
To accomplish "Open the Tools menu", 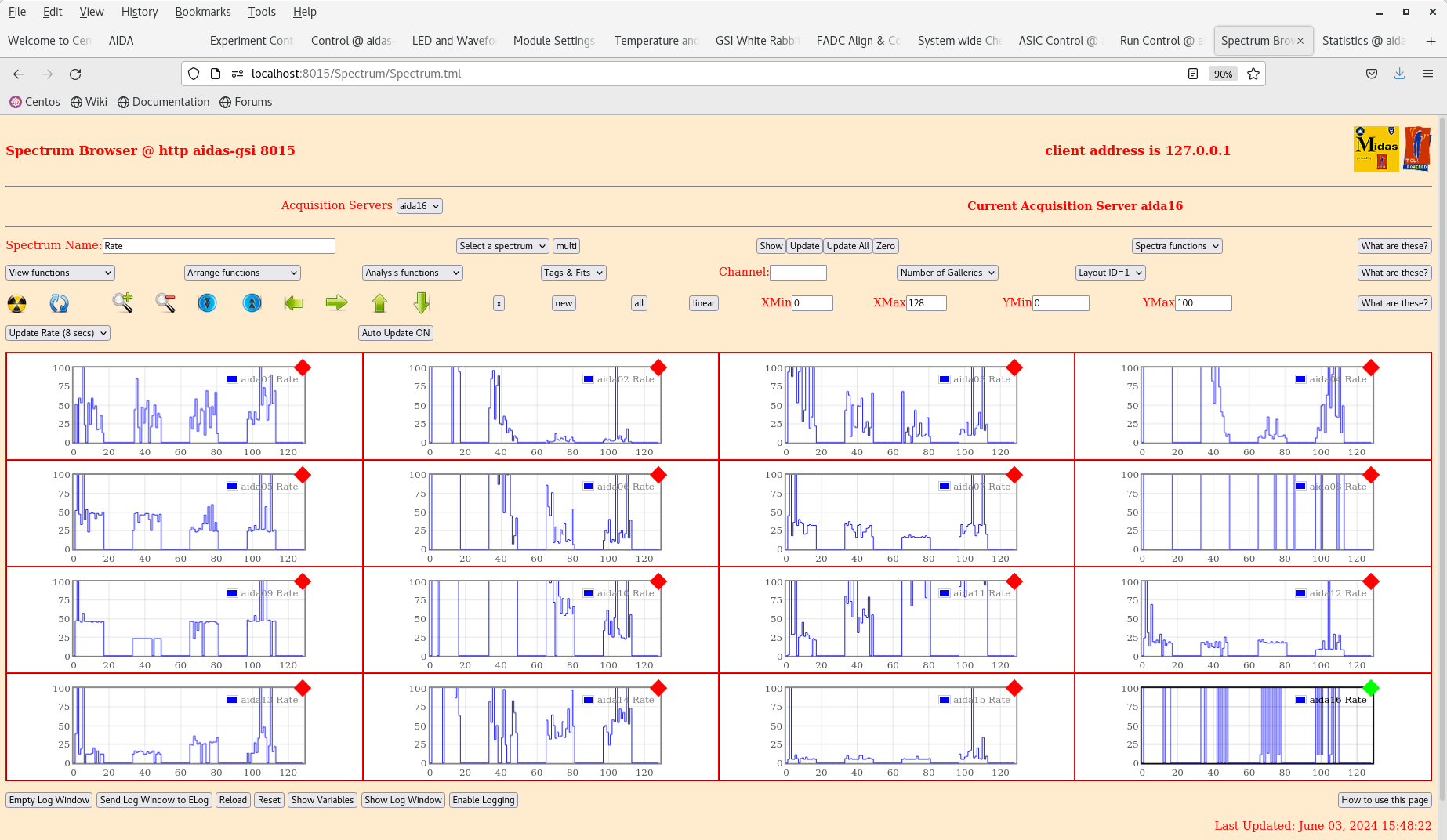I will tap(262, 12).
